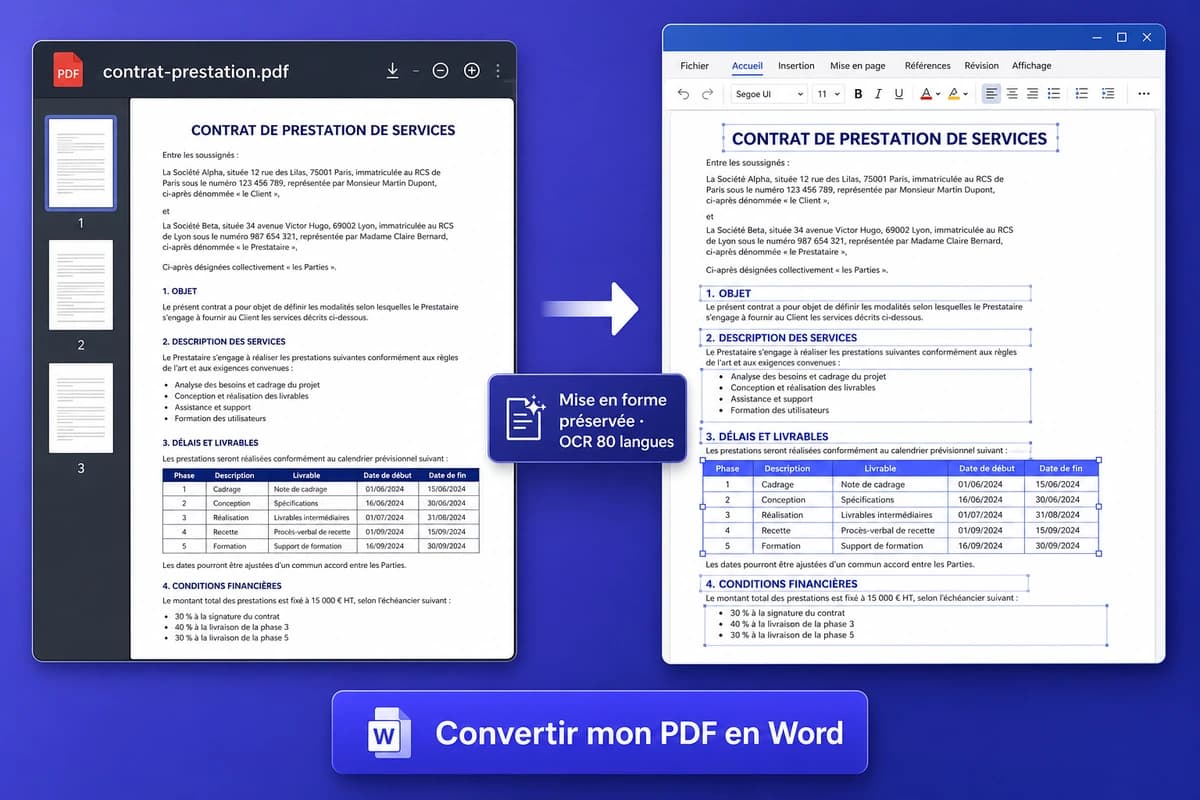This screenshot has width=1200, height=800.
Task: Select page 1 thumbnail in PDF sidebar
Action: (x=80, y=163)
